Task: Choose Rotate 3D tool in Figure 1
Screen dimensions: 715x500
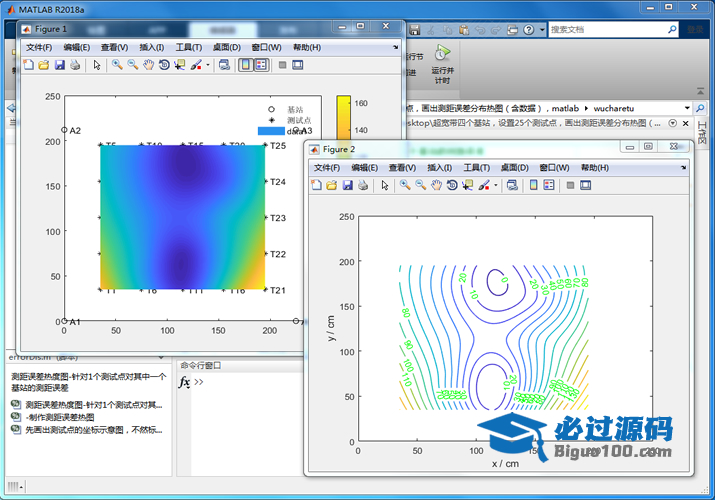Action: (164, 65)
